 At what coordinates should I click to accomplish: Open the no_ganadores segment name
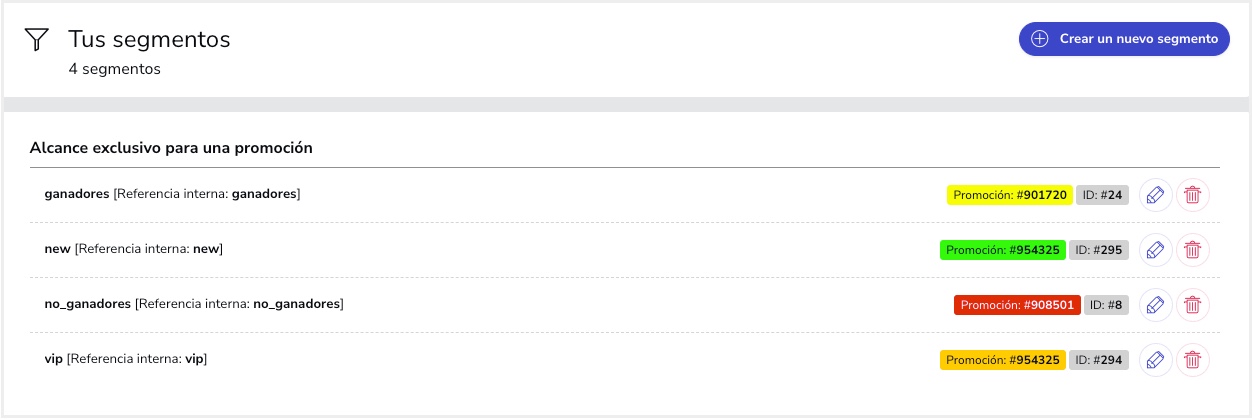coord(88,304)
